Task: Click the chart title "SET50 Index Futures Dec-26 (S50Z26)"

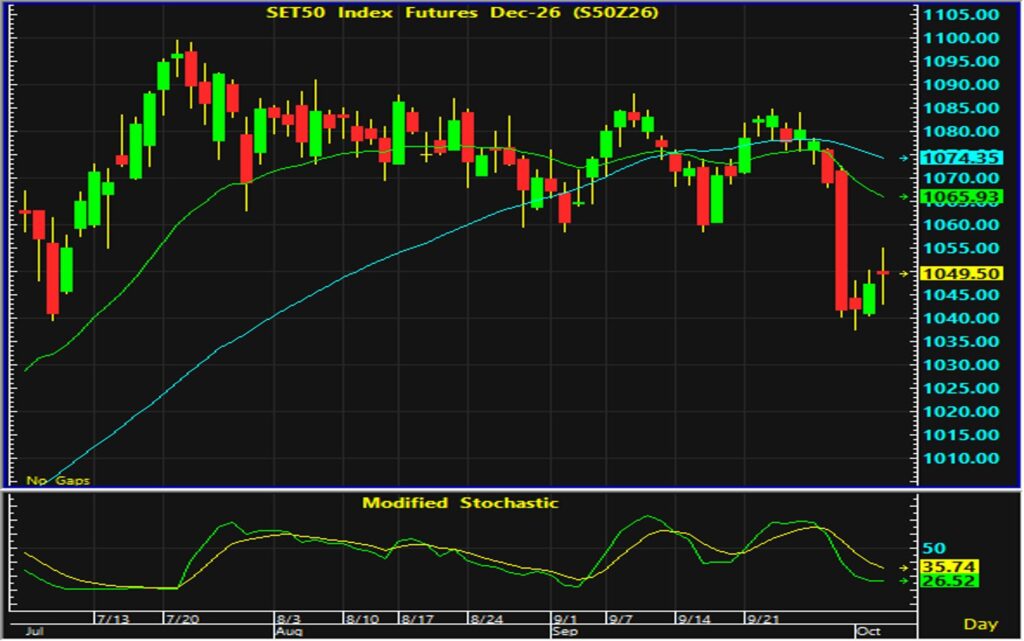Action: pos(462,12)
